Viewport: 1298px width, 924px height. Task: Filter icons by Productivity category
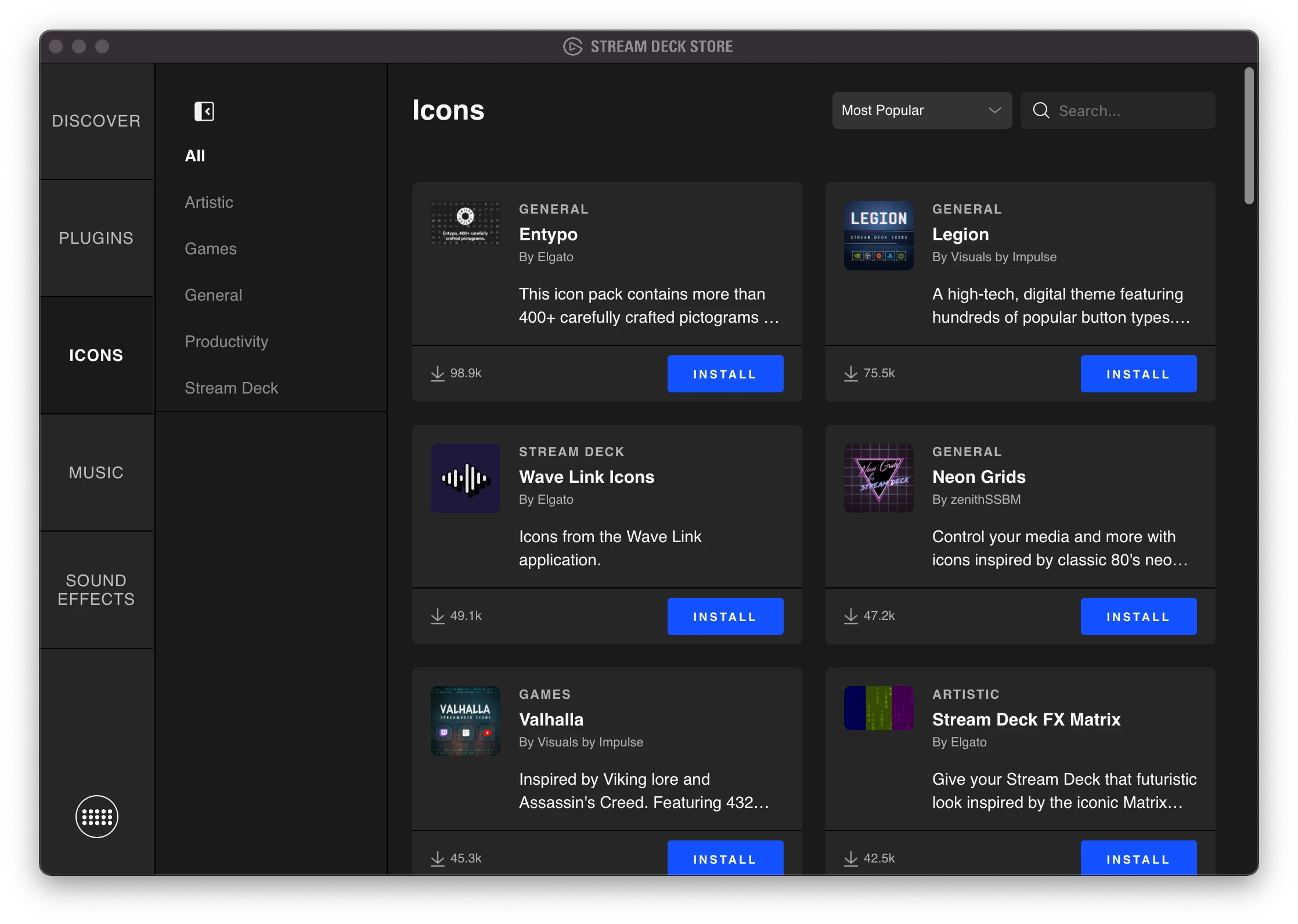(226, 341)
